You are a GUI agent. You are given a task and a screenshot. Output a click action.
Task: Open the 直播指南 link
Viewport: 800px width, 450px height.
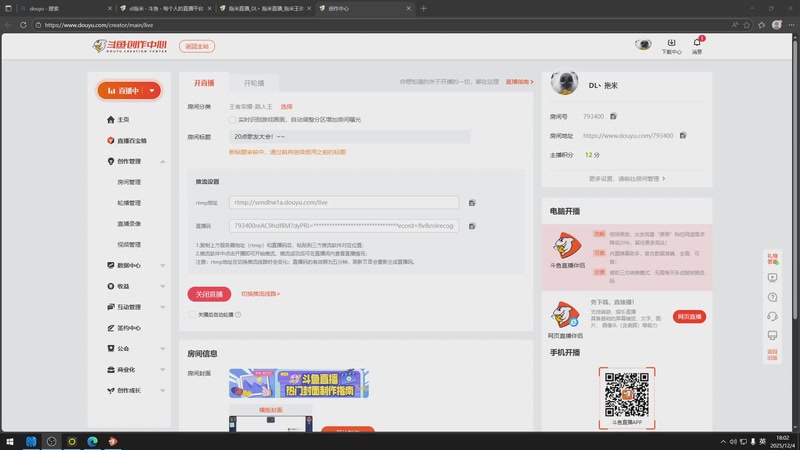[x=519, y=82]
